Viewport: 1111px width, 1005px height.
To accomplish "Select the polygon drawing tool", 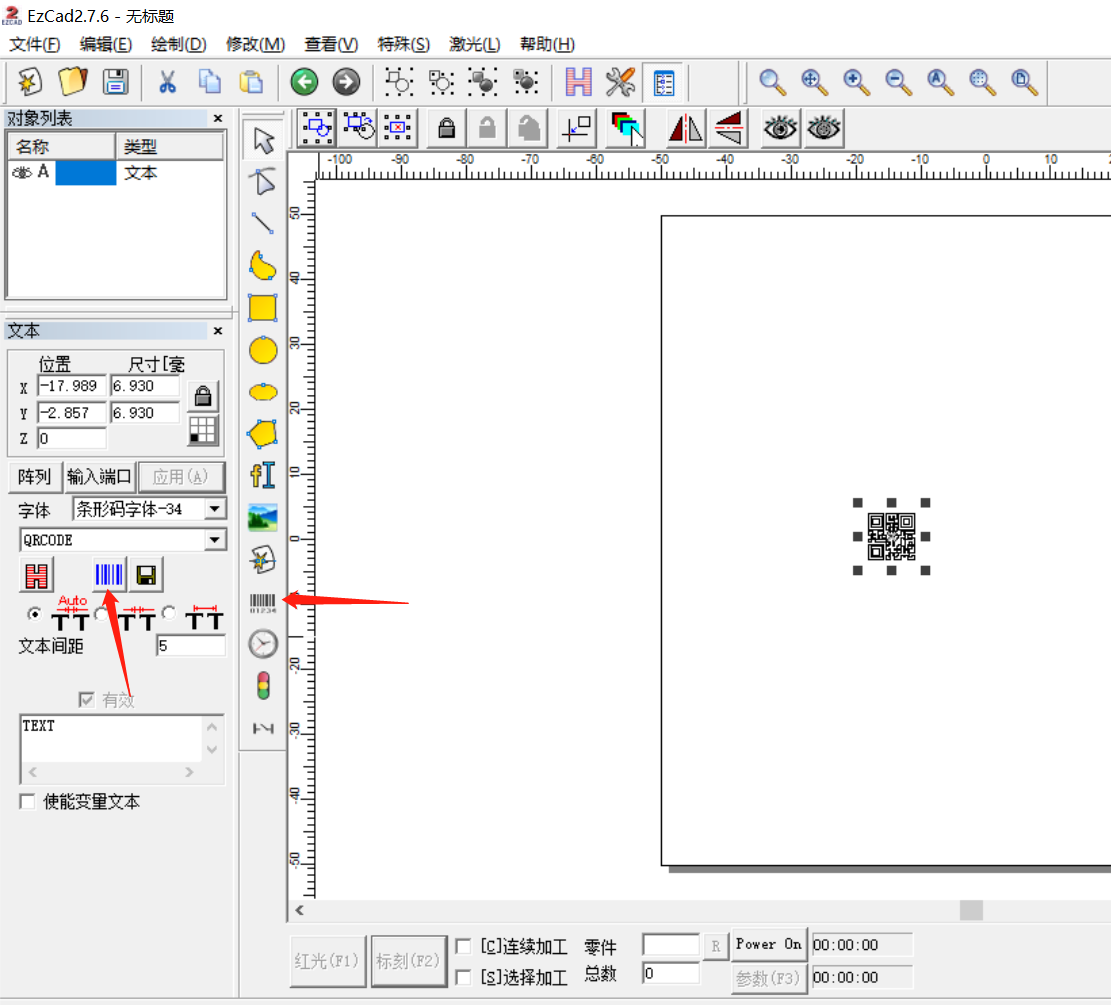I will (x=263, y=434).
